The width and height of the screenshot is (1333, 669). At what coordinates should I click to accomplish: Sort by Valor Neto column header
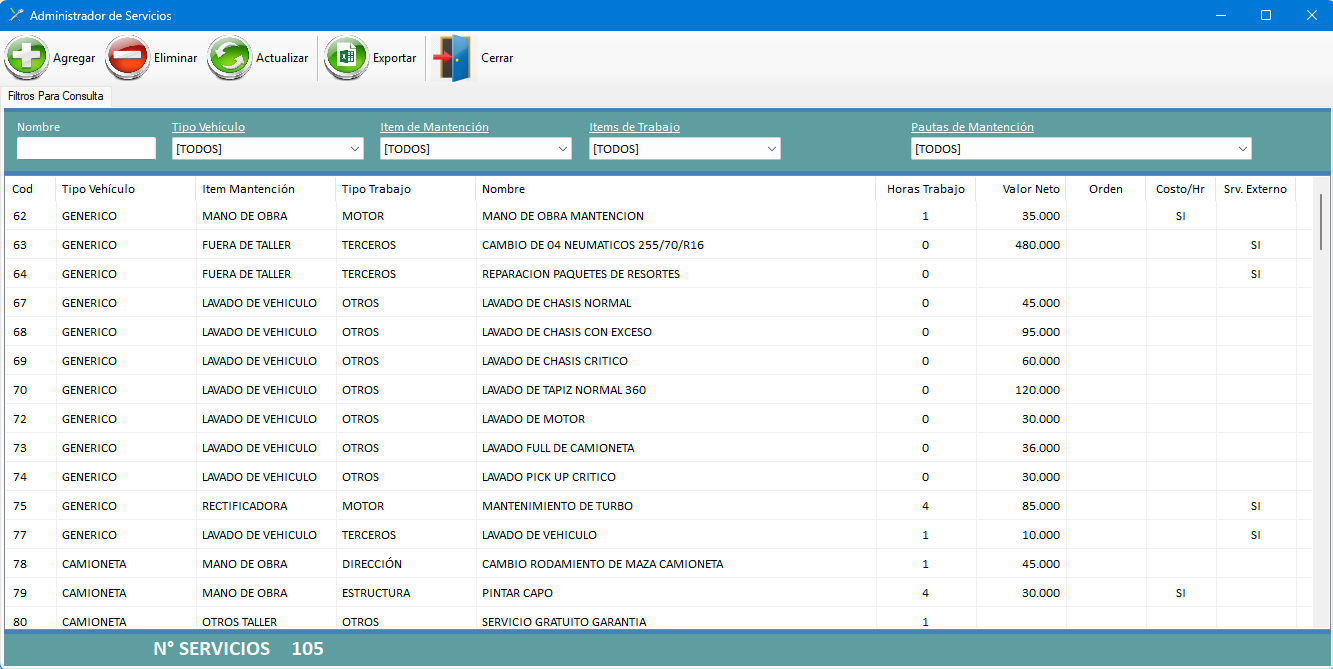(x=1021, y=189)
